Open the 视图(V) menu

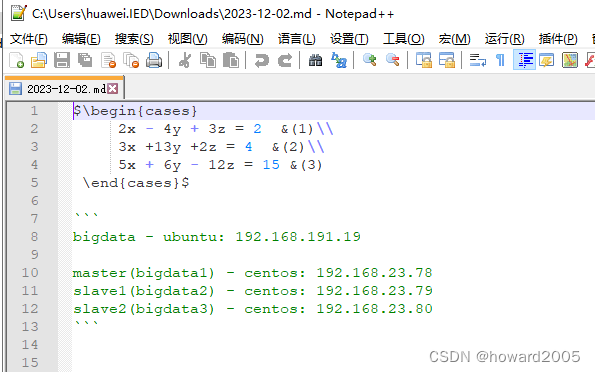(187, 39)
